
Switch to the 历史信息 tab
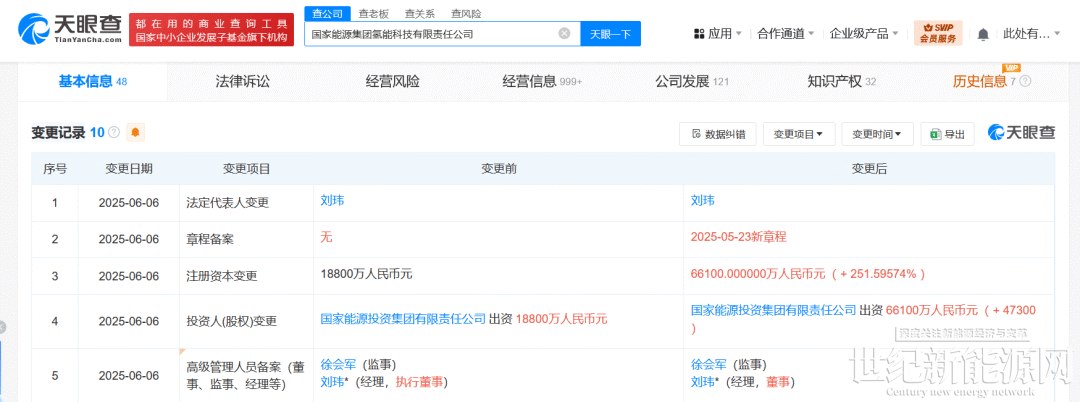(x=985, y=81)
